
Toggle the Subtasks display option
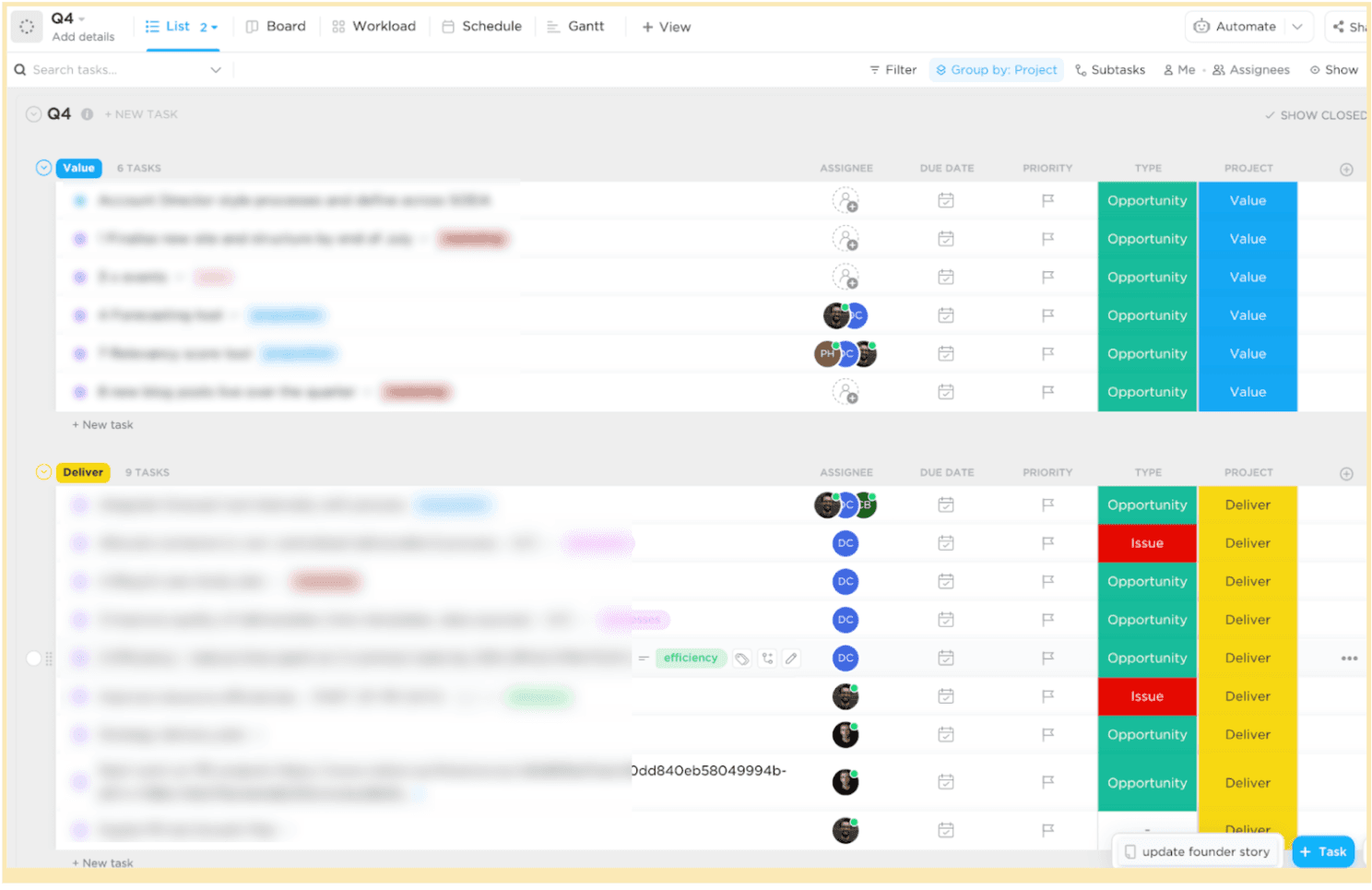[1110, 70]
